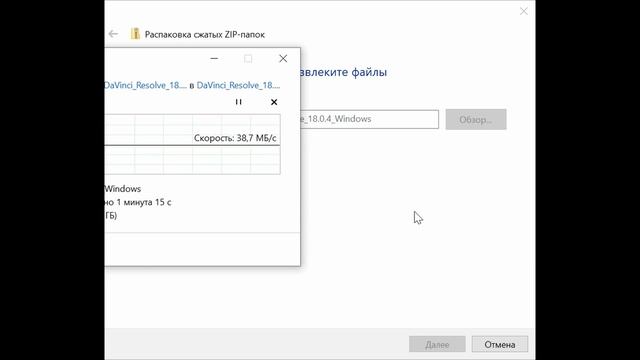Click the ZIP folder icon in wizard header
The height and width of the screenshot is (360, 640).
(135, 34)
